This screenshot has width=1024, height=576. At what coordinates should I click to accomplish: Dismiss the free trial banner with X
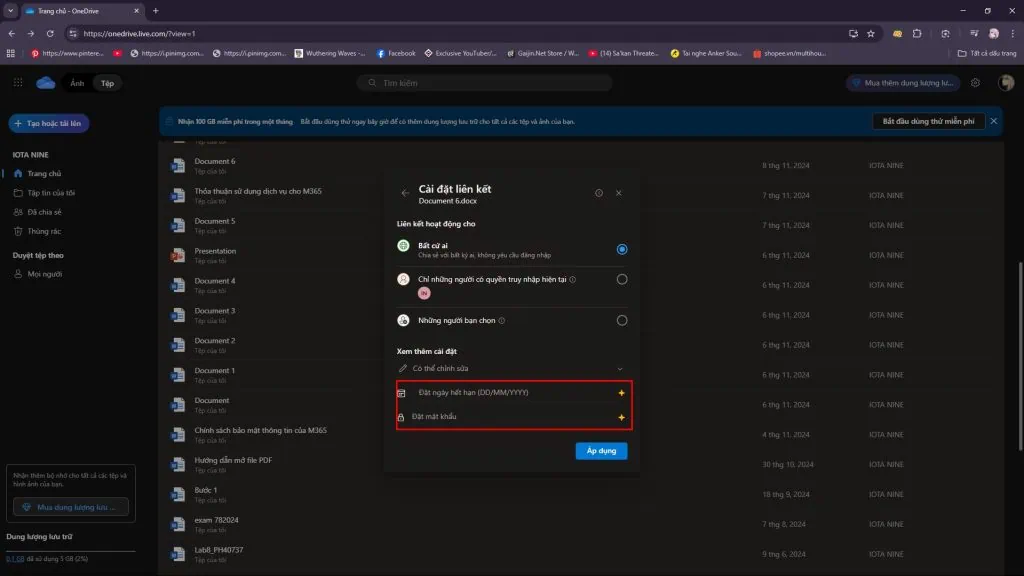994,121
